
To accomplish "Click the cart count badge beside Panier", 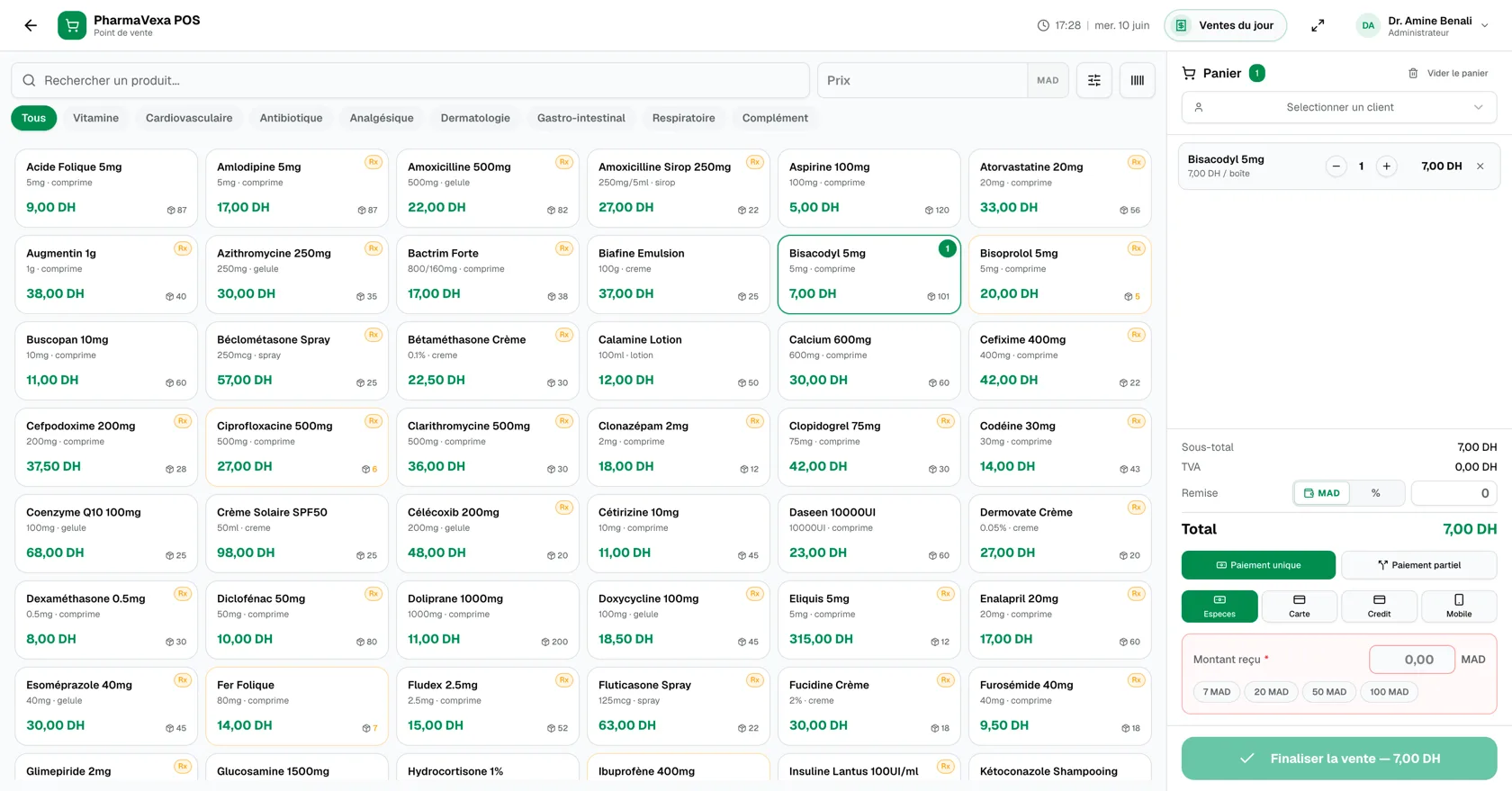I will point(1257,73).
